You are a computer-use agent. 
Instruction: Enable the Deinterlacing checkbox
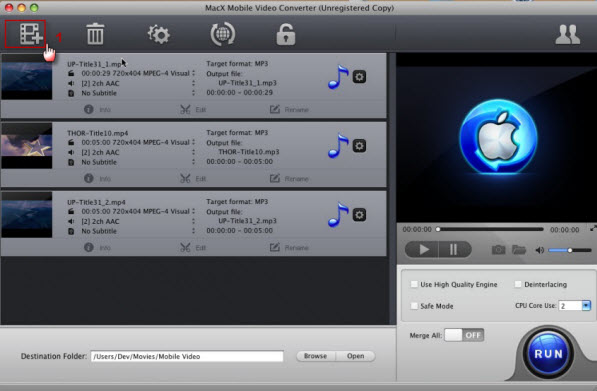click(518, 284)
